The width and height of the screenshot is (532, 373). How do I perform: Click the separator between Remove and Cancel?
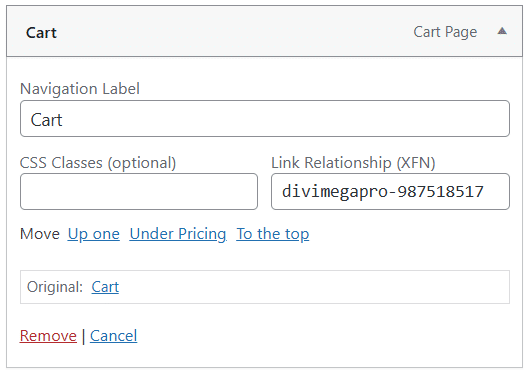pyautogui.click(x=83, y=336)
